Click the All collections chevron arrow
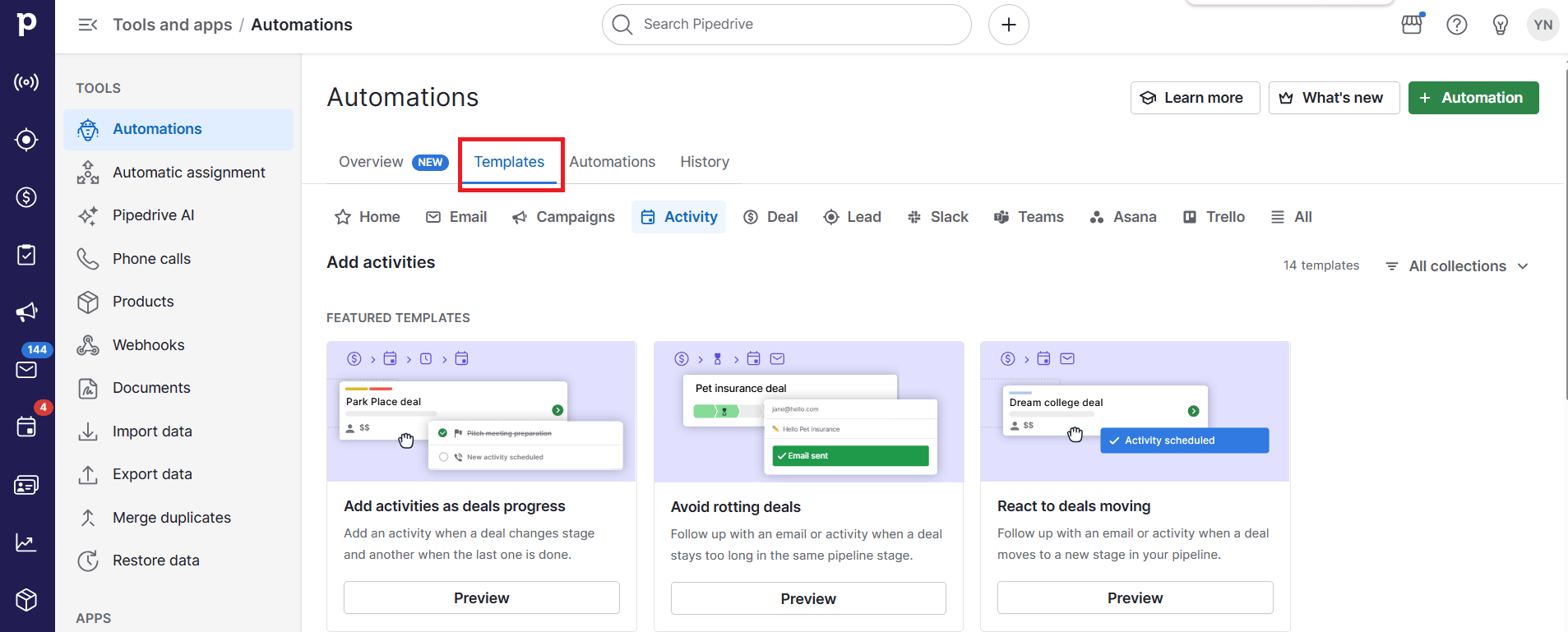Image resolution: width=1568 pixels, height=632 pixels. (1523, 266)
